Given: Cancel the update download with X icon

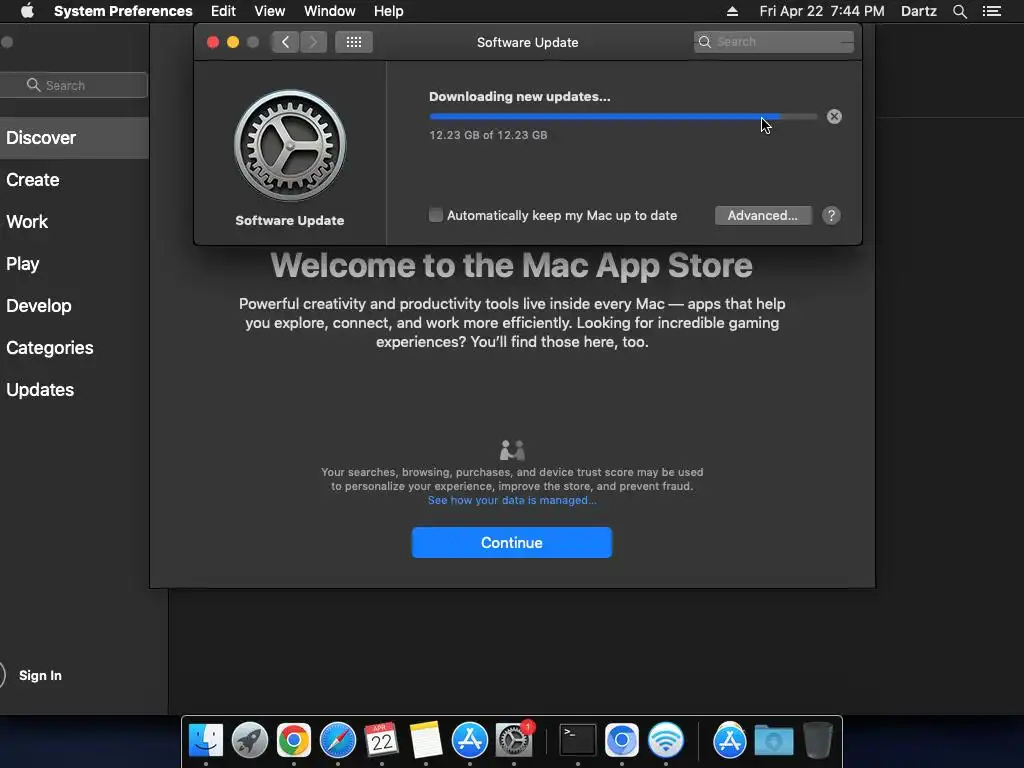Looking at the screenshot, I should point(834,117).
